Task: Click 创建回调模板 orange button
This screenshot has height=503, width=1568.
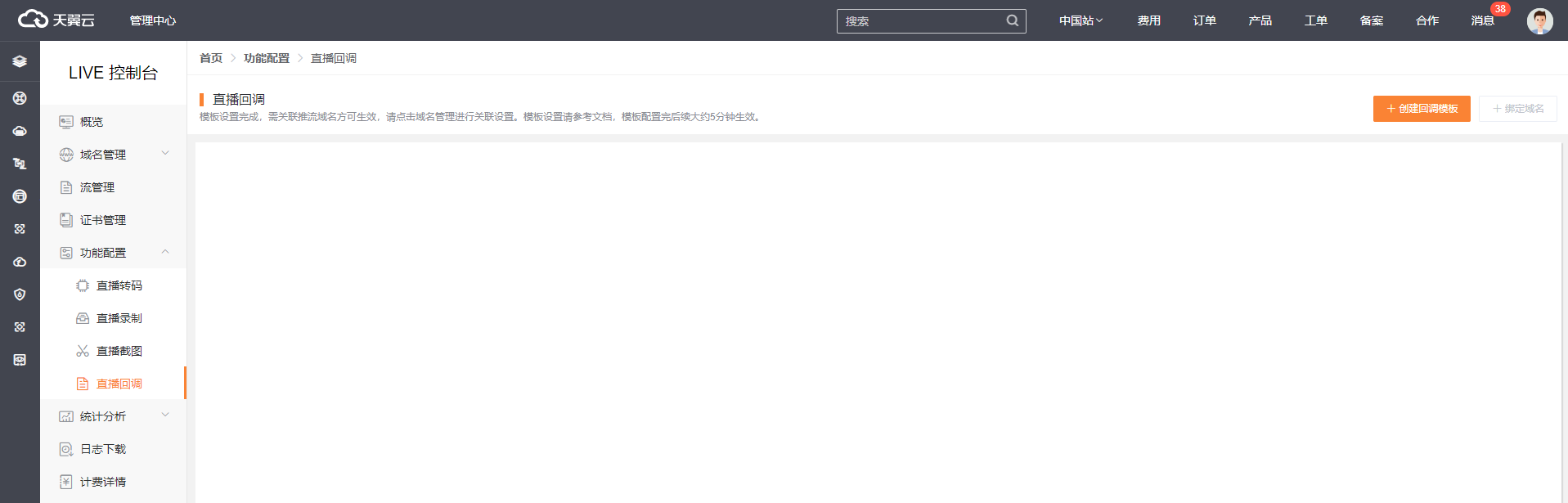Action: [1422, 109]
